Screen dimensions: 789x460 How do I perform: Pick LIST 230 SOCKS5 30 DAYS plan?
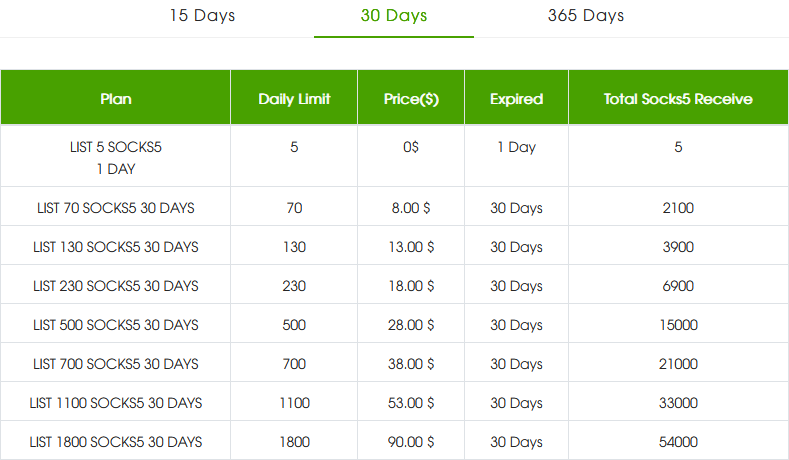click(116, 286)
